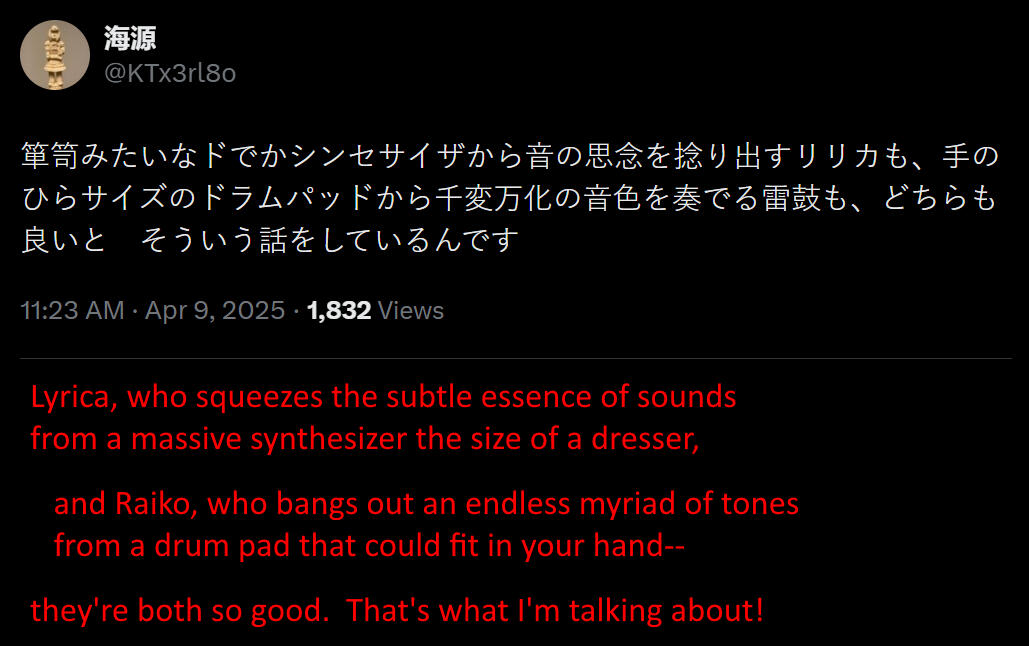Click the @KTx3rl8o handle

click(170, 73)
